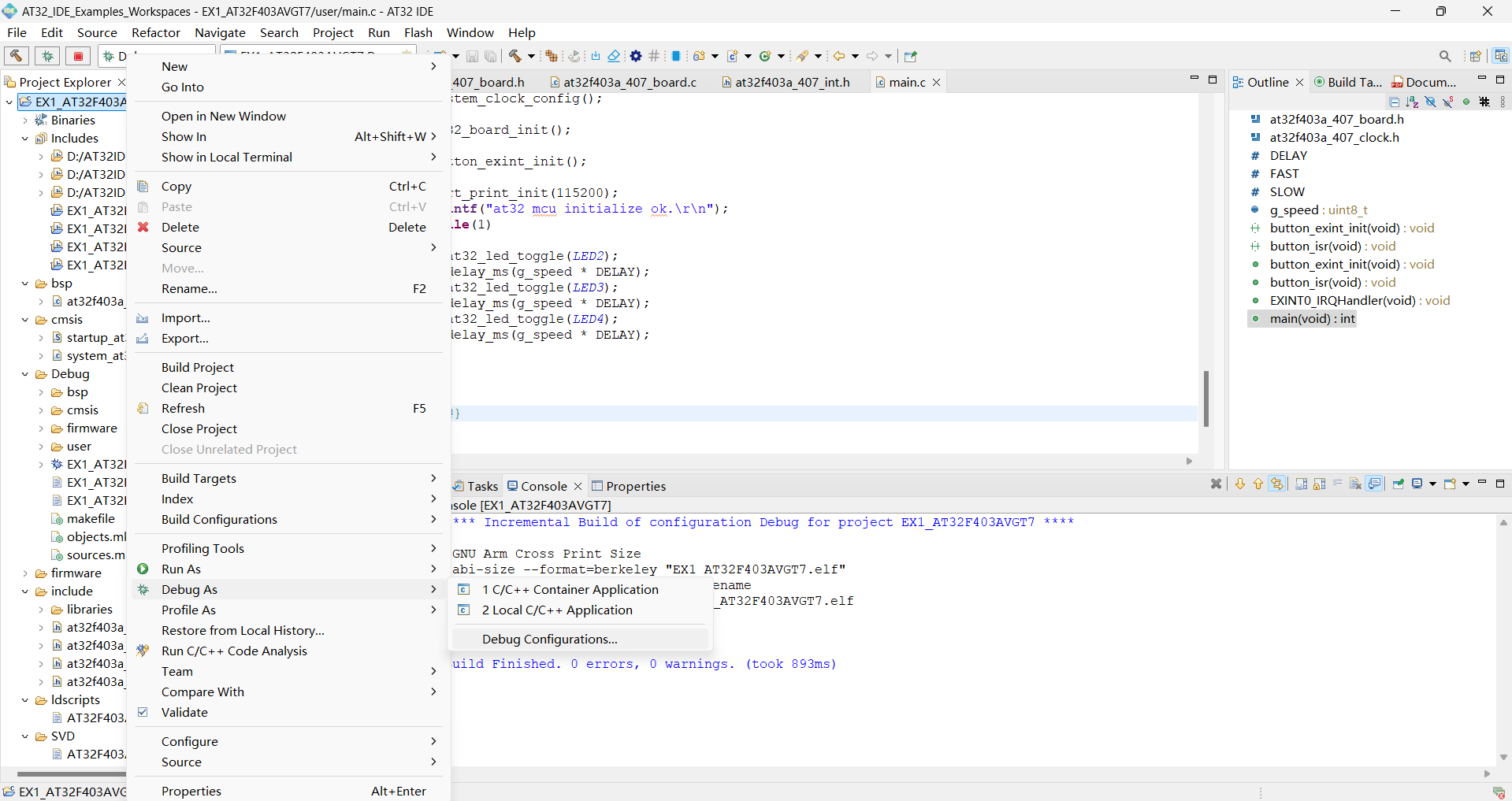
Task: Click the Sort alphabetically icon in Outline
Action: click(1412, 102)
